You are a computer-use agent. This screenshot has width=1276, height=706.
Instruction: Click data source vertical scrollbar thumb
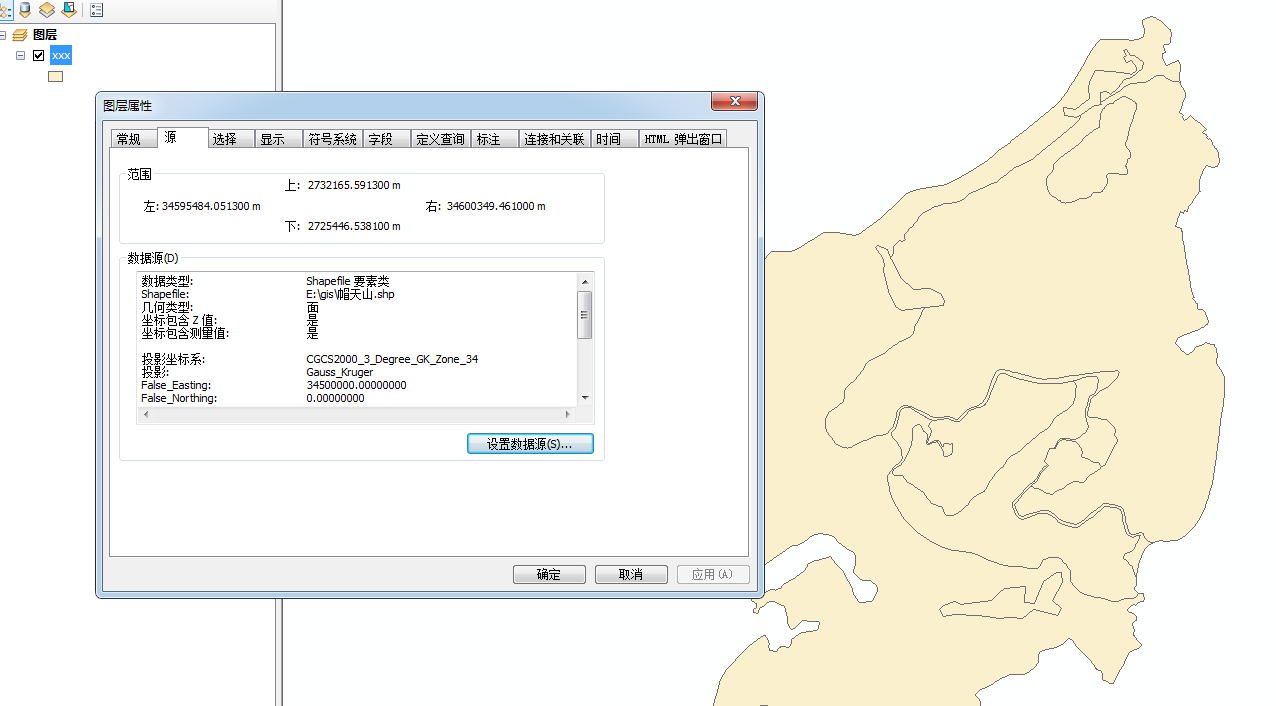pos(586,315)
